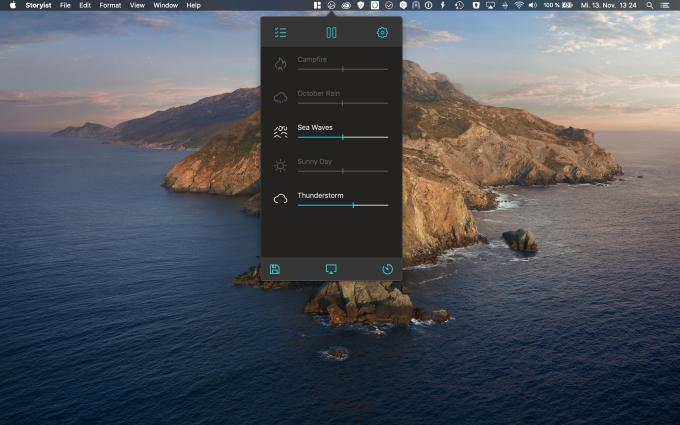This screenshot has width=680, height=425.
Task: Open the presets list icon
Action: 281,33
